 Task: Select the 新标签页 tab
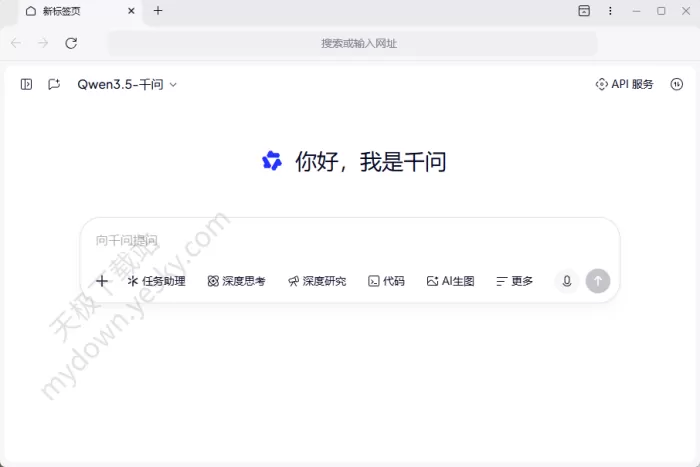pos(80,12)
